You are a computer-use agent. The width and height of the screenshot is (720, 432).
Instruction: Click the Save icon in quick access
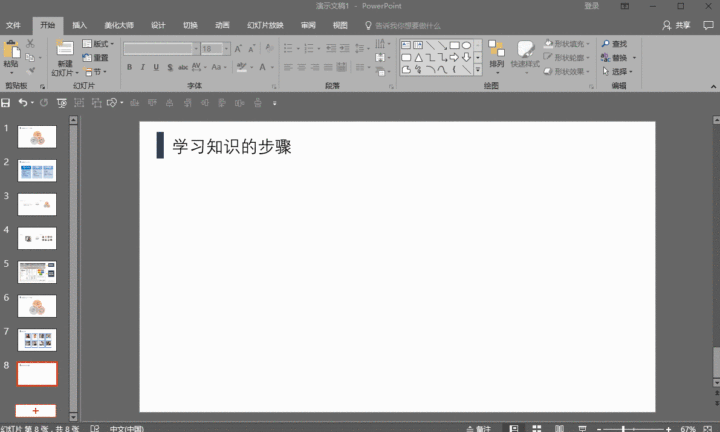6,103
